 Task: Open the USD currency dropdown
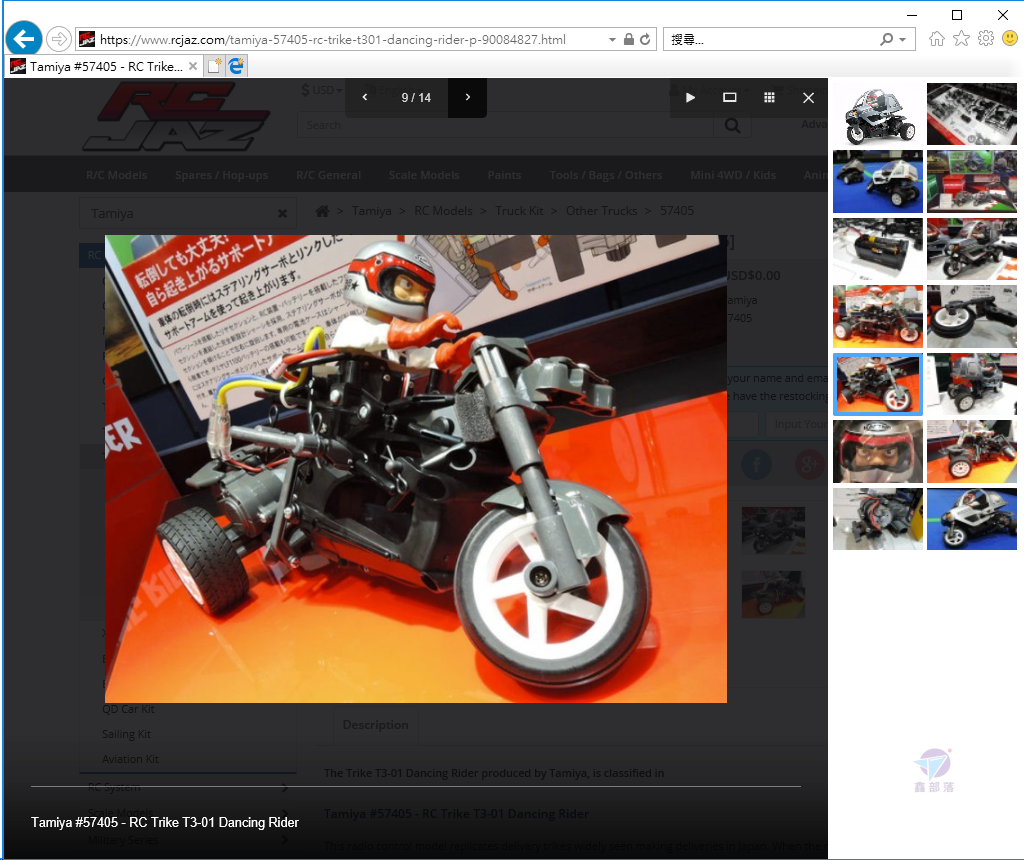click(321, 90)
